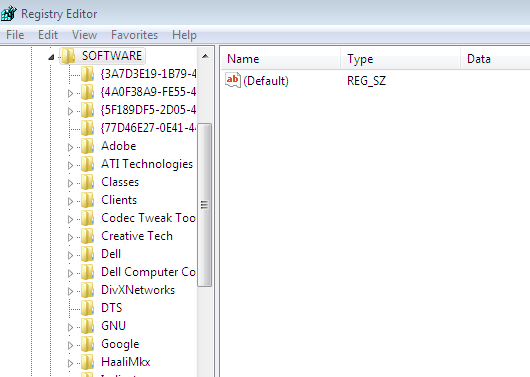Sort values by the Name column header
This screenshot has width=530, height=377.
pos(281,59)
